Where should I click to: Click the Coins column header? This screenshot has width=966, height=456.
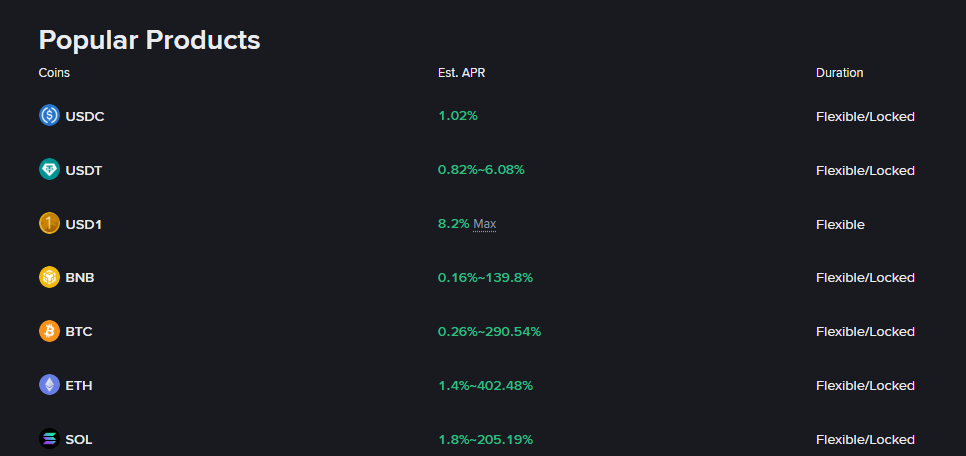pyautogui.click(x=54, y=73)
